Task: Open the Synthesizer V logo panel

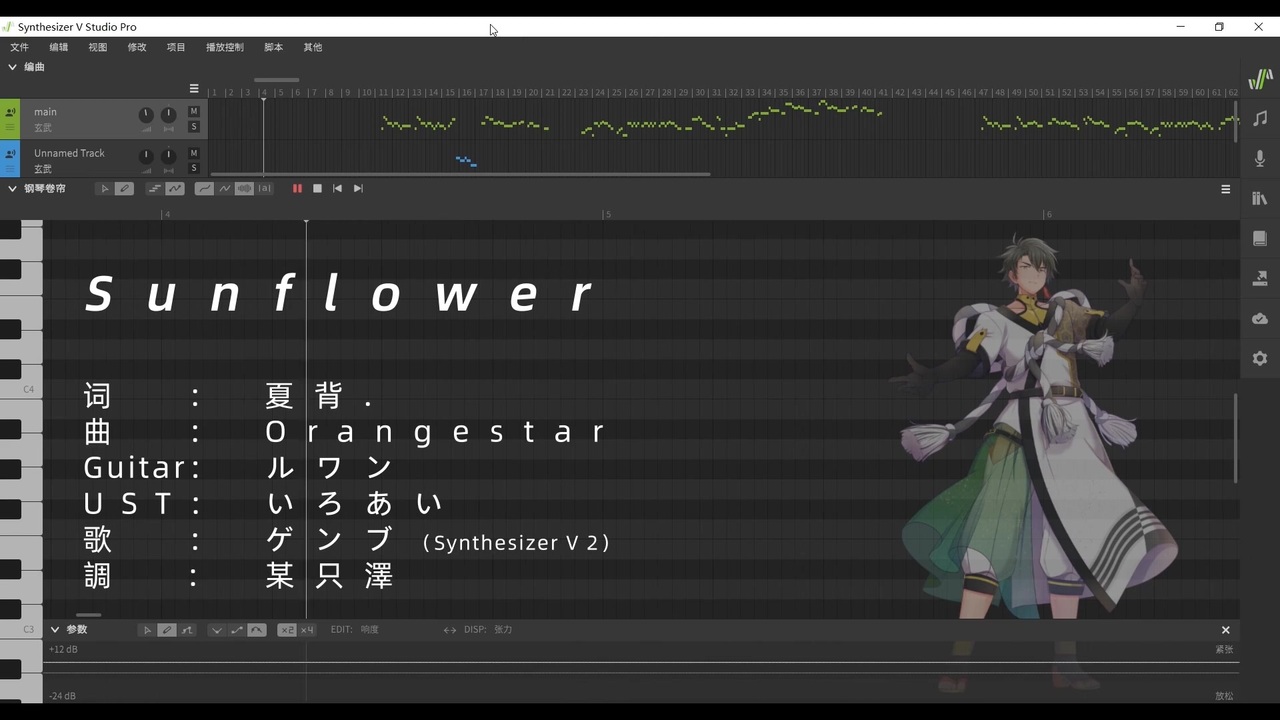Action: [1260, 79]
